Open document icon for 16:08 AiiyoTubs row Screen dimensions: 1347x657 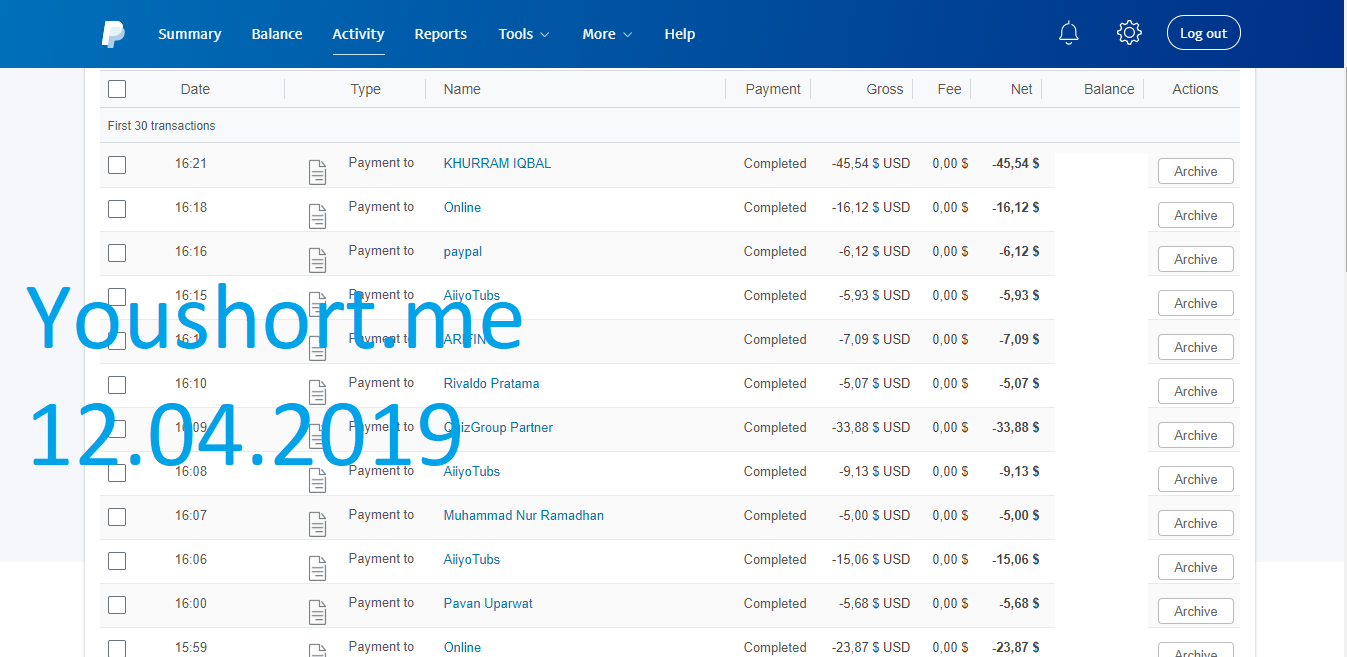317,480
